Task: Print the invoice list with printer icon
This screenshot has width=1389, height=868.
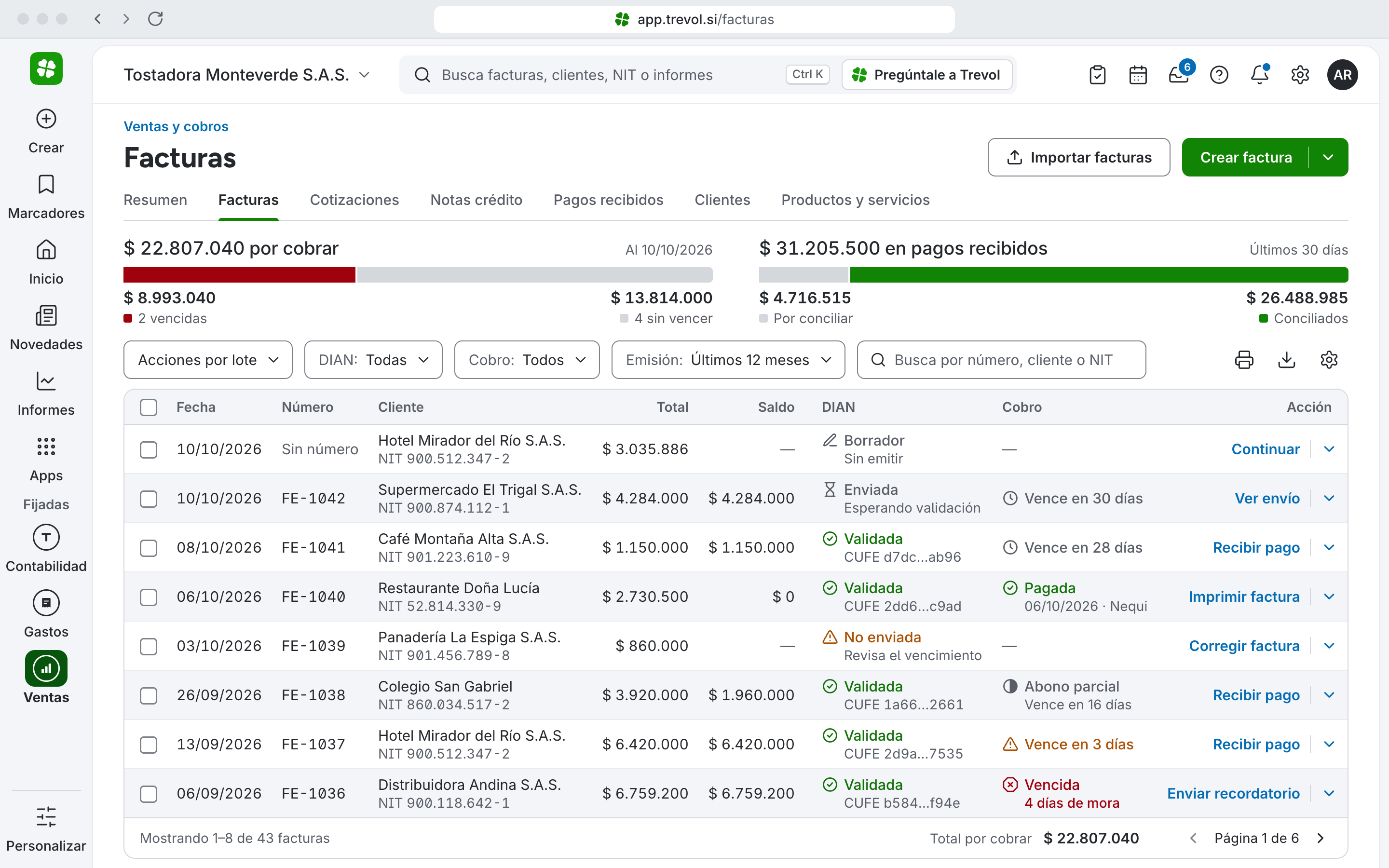Action: click(1244, 360)
